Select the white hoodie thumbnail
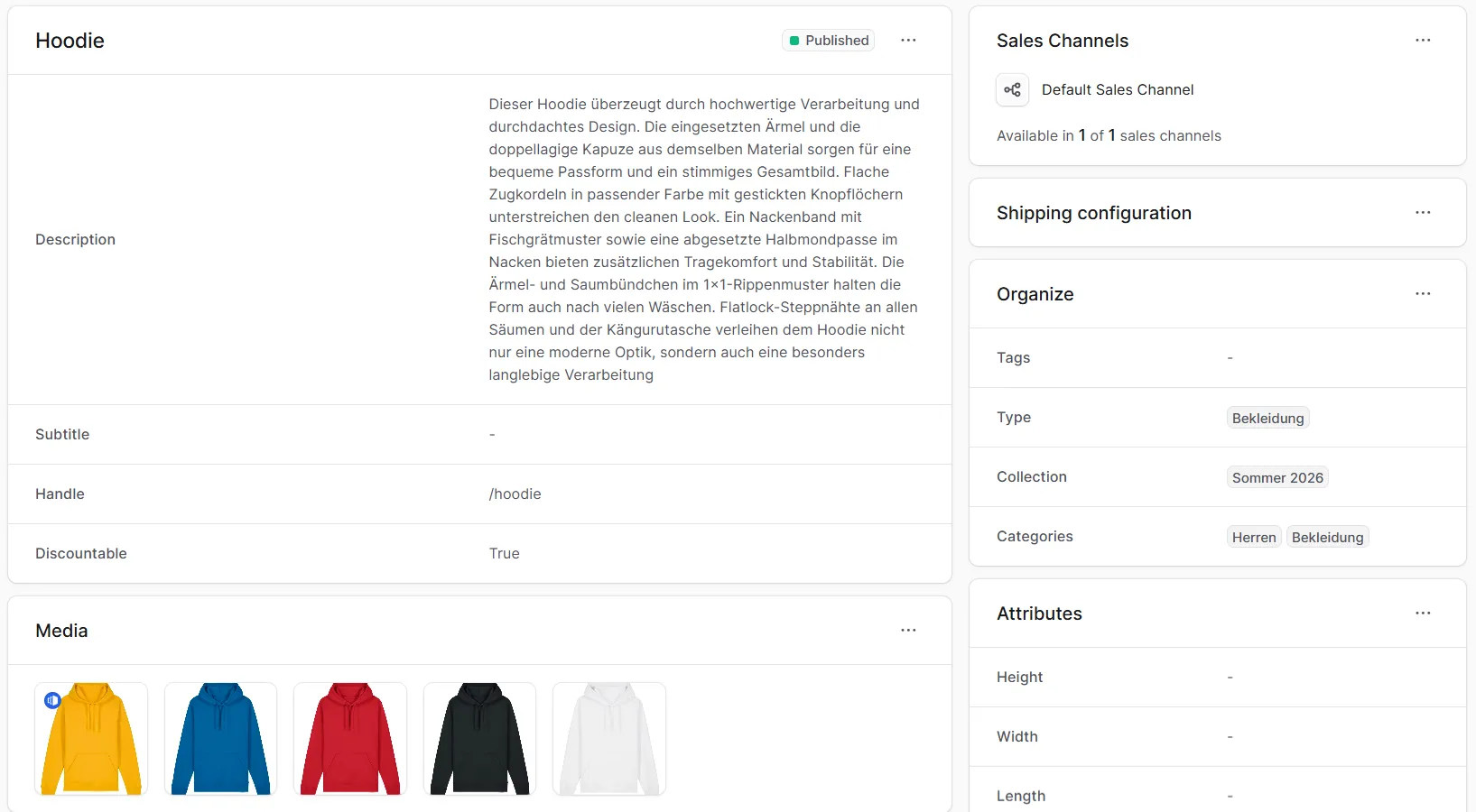This screenshot has height=812, width=1476. [x=609, y=738]
